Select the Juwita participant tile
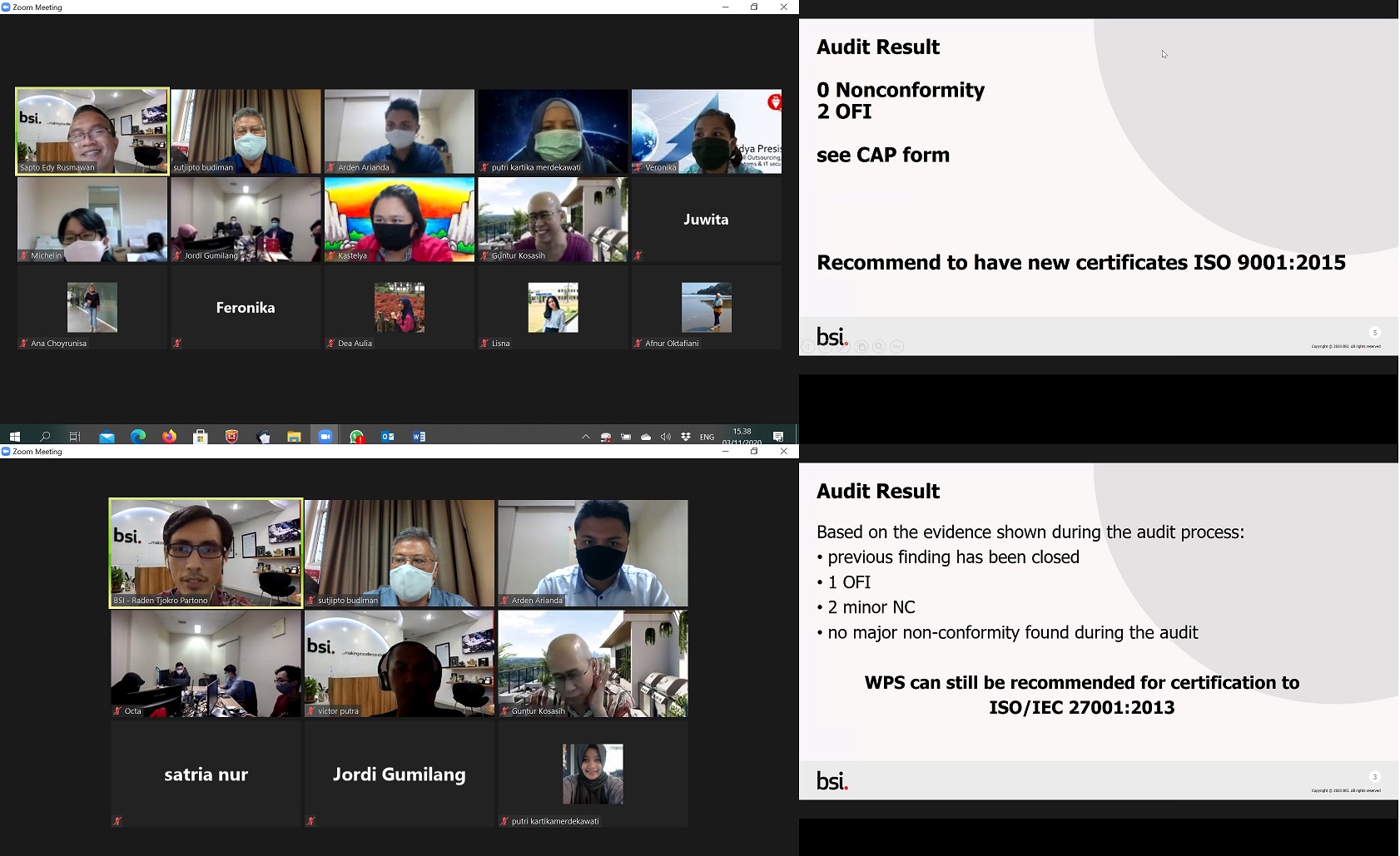1400x856 pixels. [x=707, y=220]
